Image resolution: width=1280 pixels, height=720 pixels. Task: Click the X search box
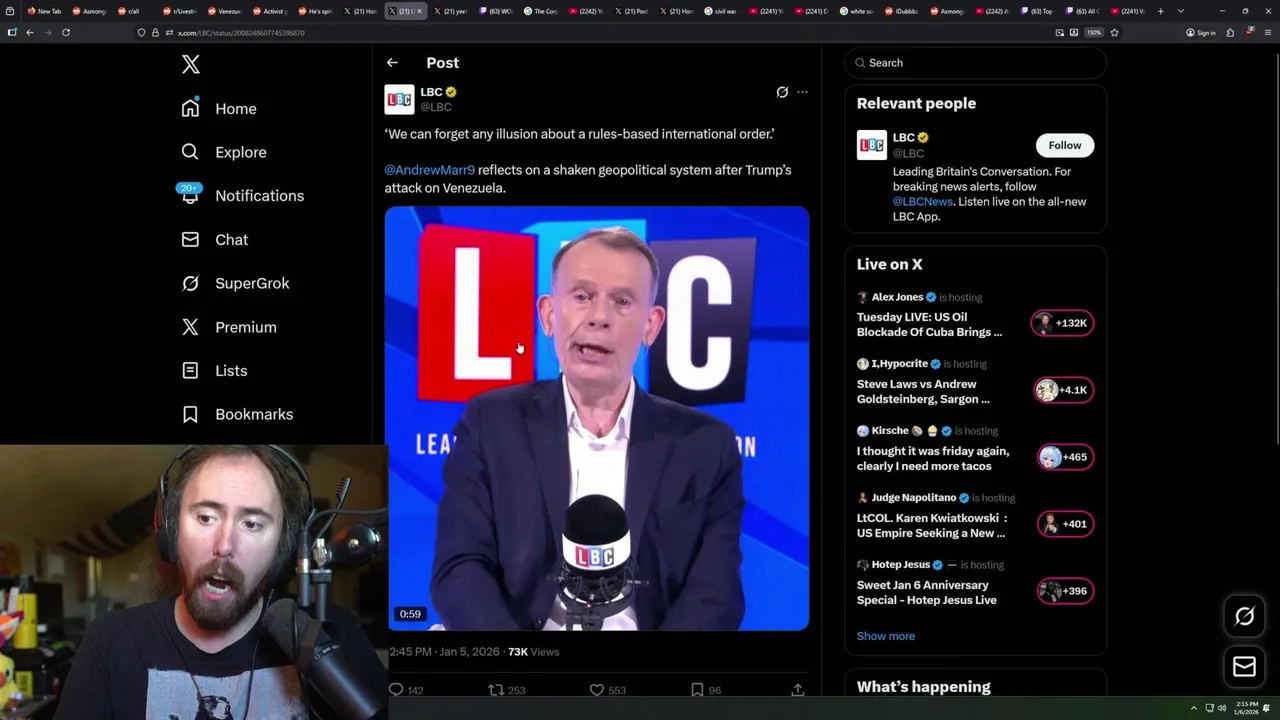point(976,63)
